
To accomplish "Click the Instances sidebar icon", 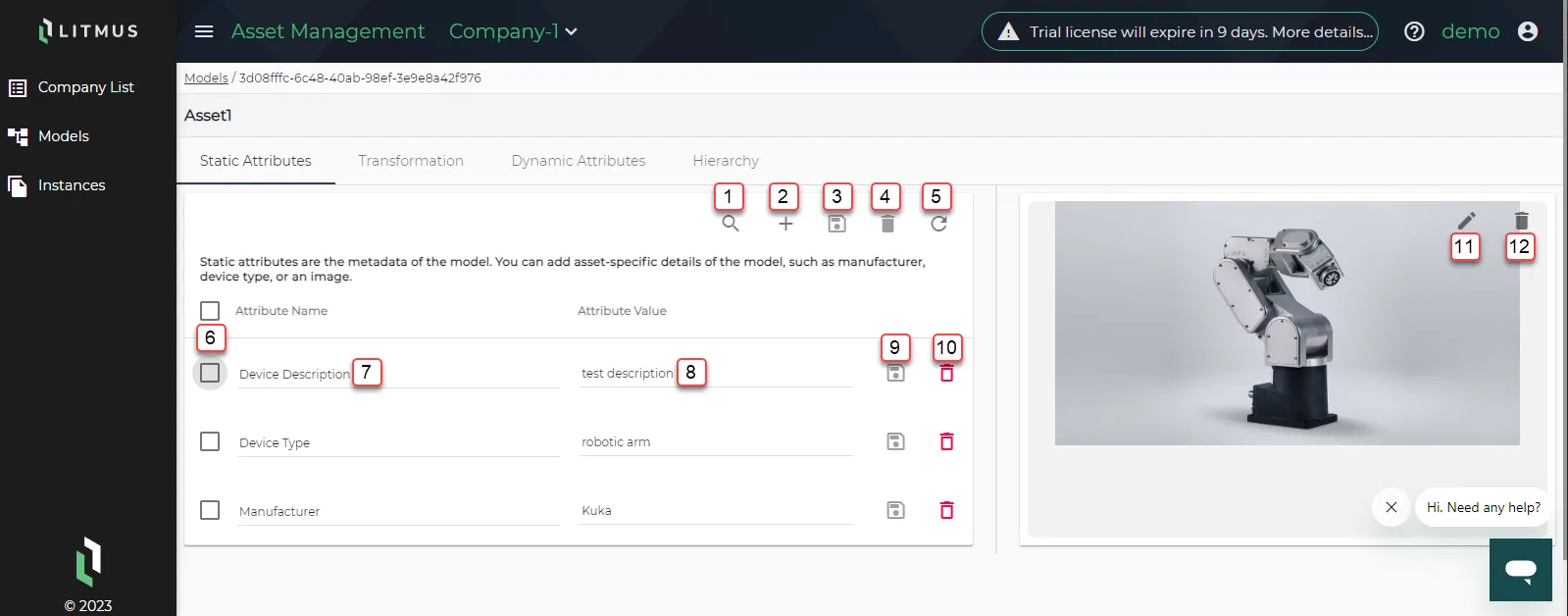I will [18, 185].
